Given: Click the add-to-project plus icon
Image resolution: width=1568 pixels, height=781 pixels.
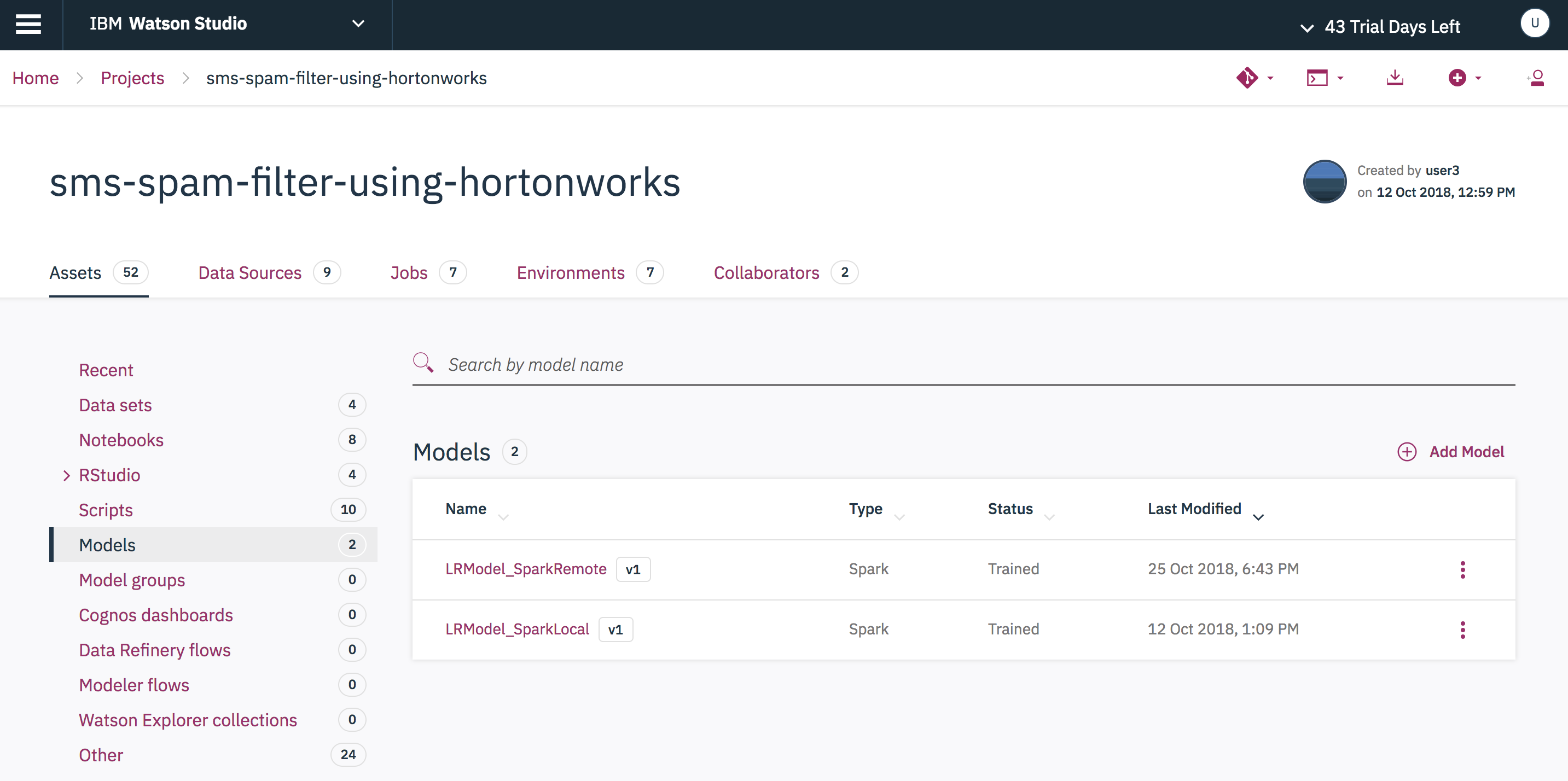Looking at the screenshot, I should coord(1456,78).
